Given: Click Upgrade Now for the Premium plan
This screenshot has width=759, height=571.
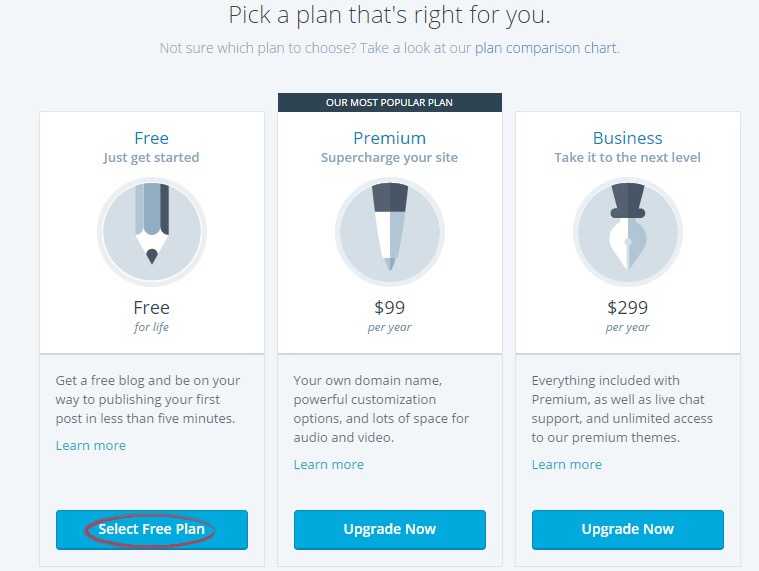Looking at the screenshot, I should [389, 529].
